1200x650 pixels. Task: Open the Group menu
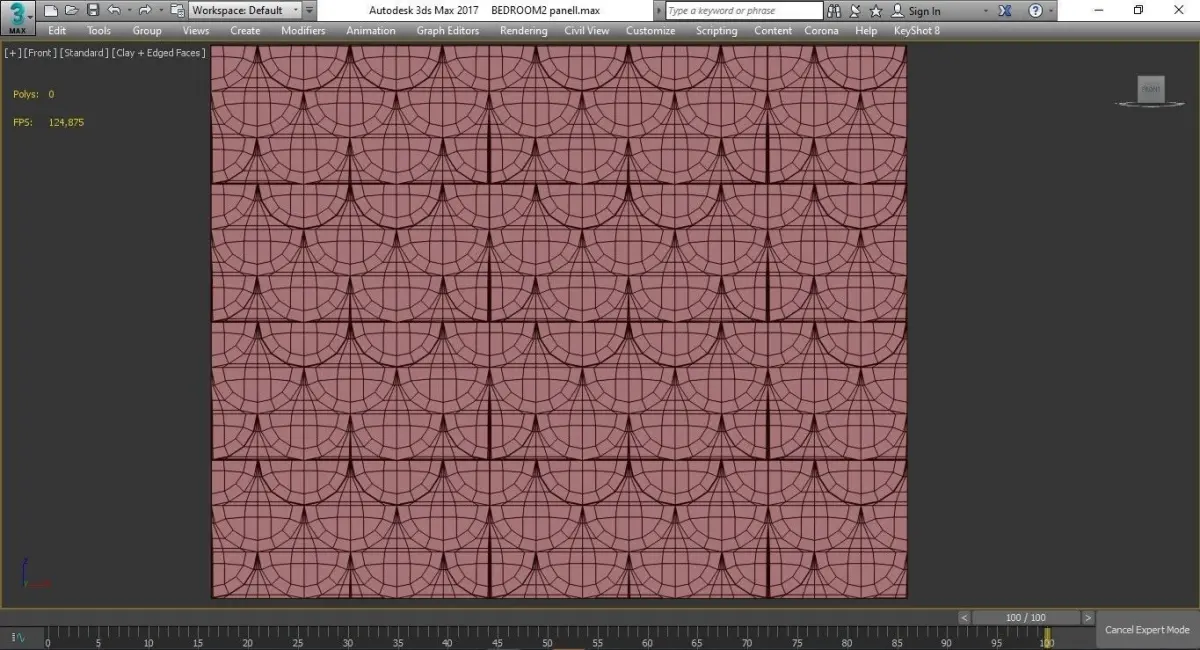147,31
